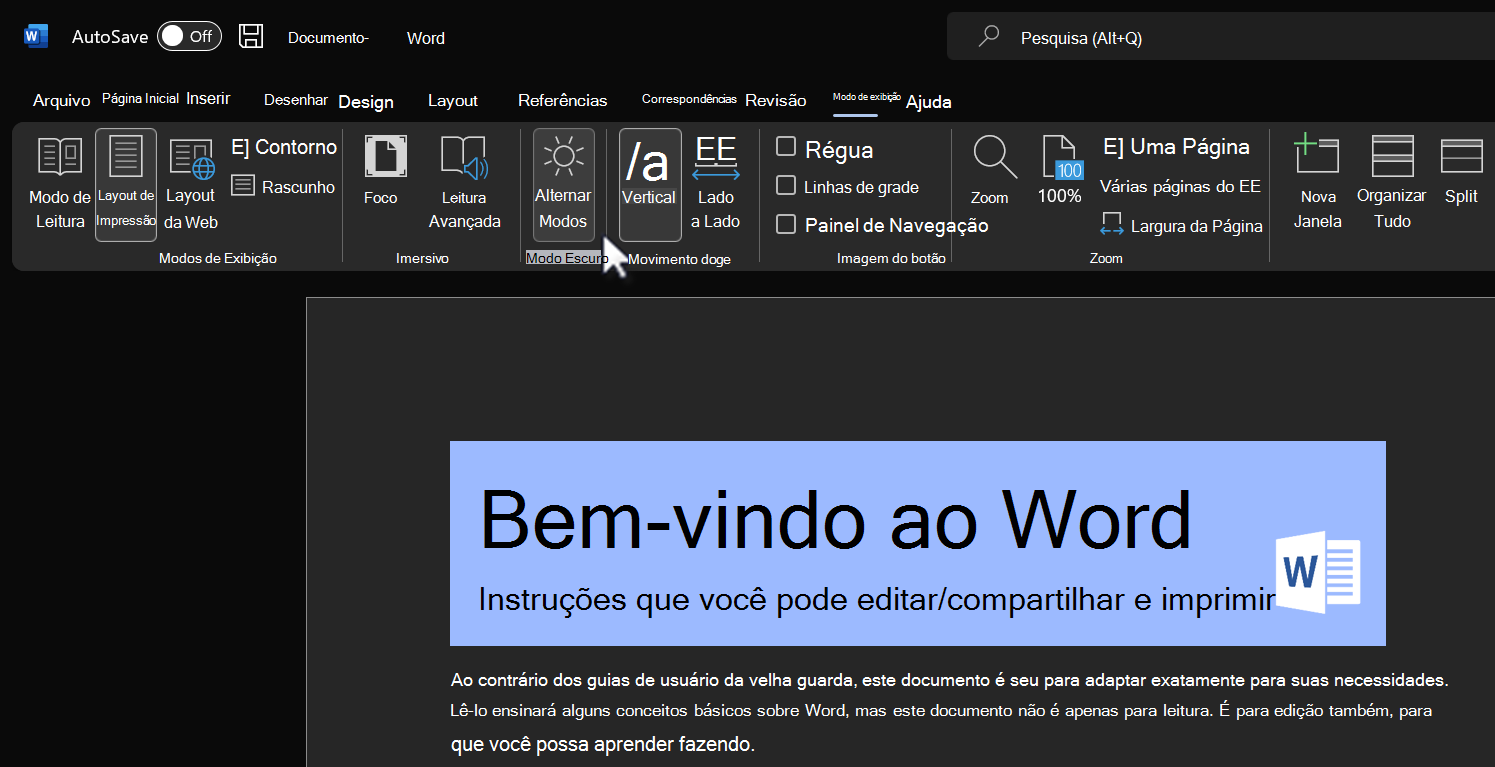Image resolution: width=1495 pixels, height=767 pixels.
Task: Select the Contorno outline view
Action: click(284, 147)
